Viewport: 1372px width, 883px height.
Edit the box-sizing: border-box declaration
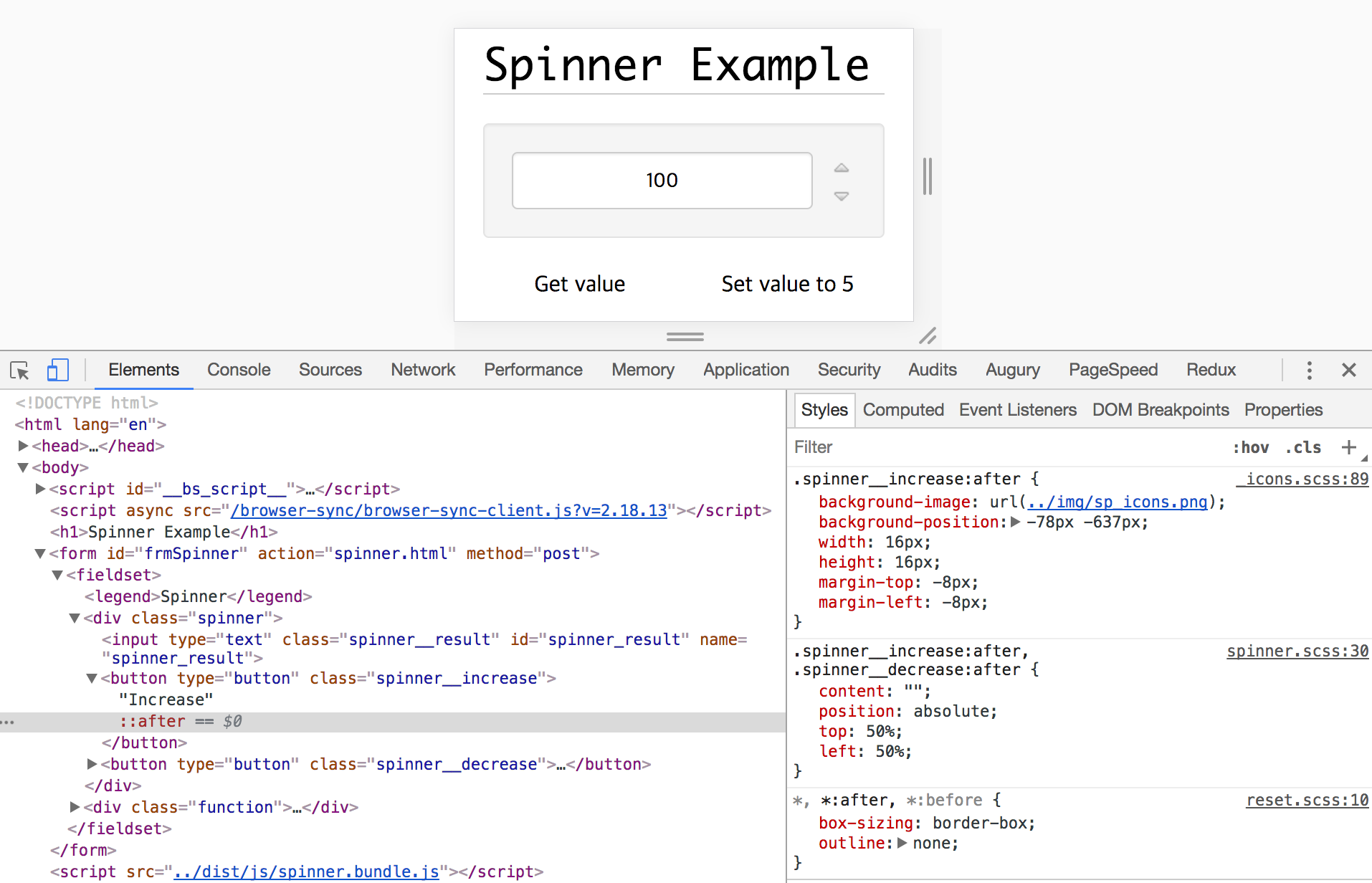(x=928, y=823)
